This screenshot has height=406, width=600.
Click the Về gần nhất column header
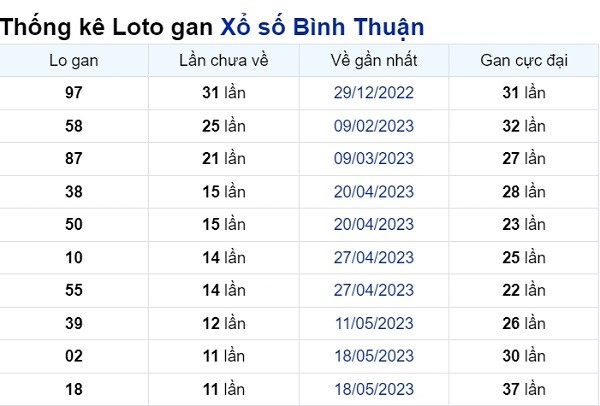(x=374, y=60)
